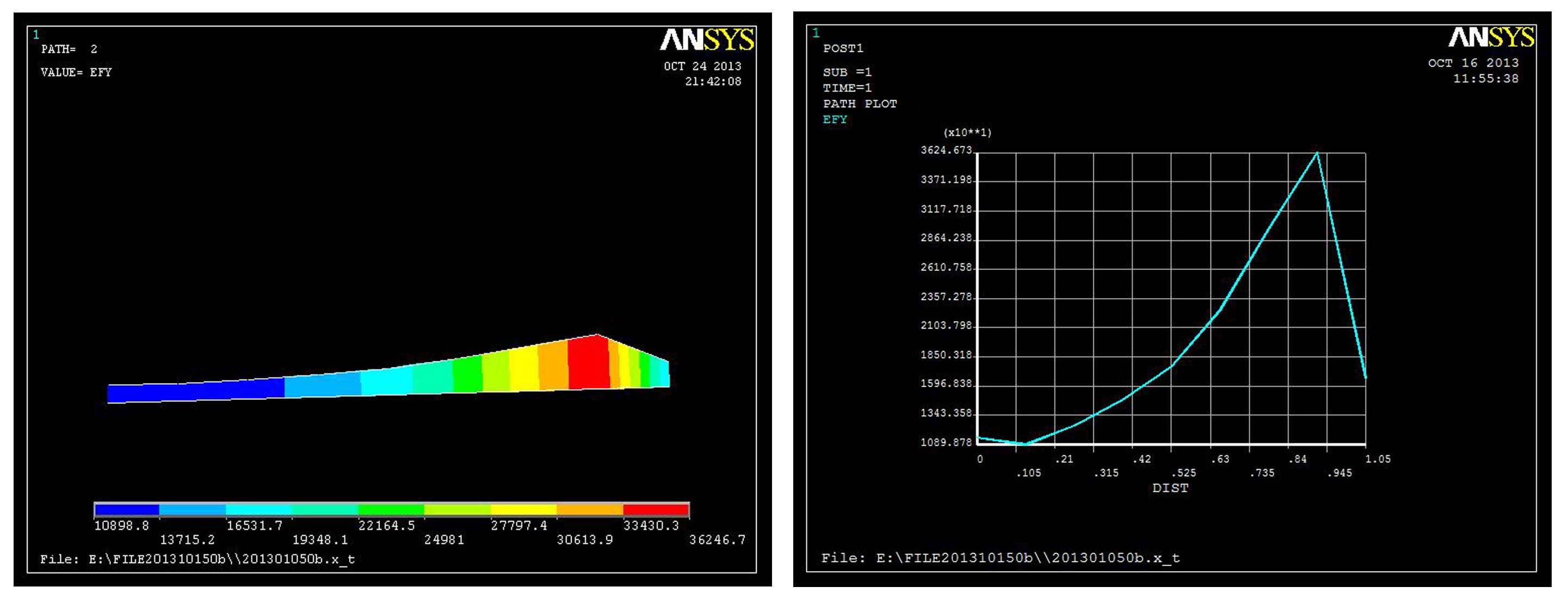This screenshot has height=599, width=1568.
Task: Click x-axis tick label ".84"
Action: coord(1298,459)
